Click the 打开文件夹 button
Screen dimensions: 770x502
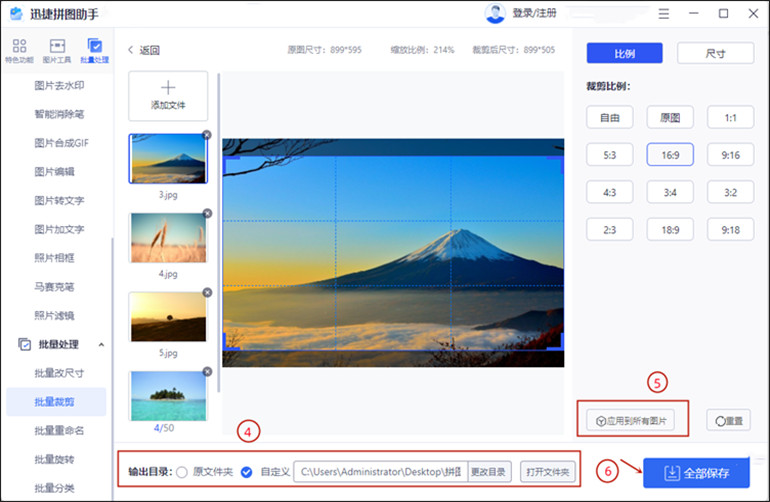click(547, 472)
